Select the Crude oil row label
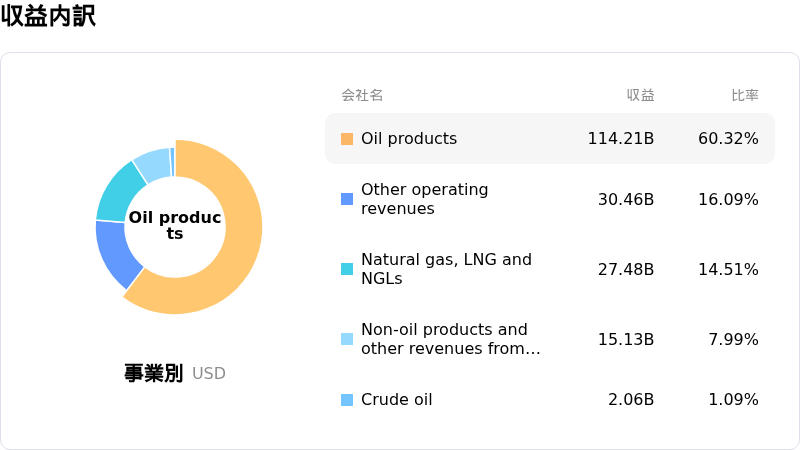Image resolution: width=800 pixels, height=450 pixels. (397, 400)
